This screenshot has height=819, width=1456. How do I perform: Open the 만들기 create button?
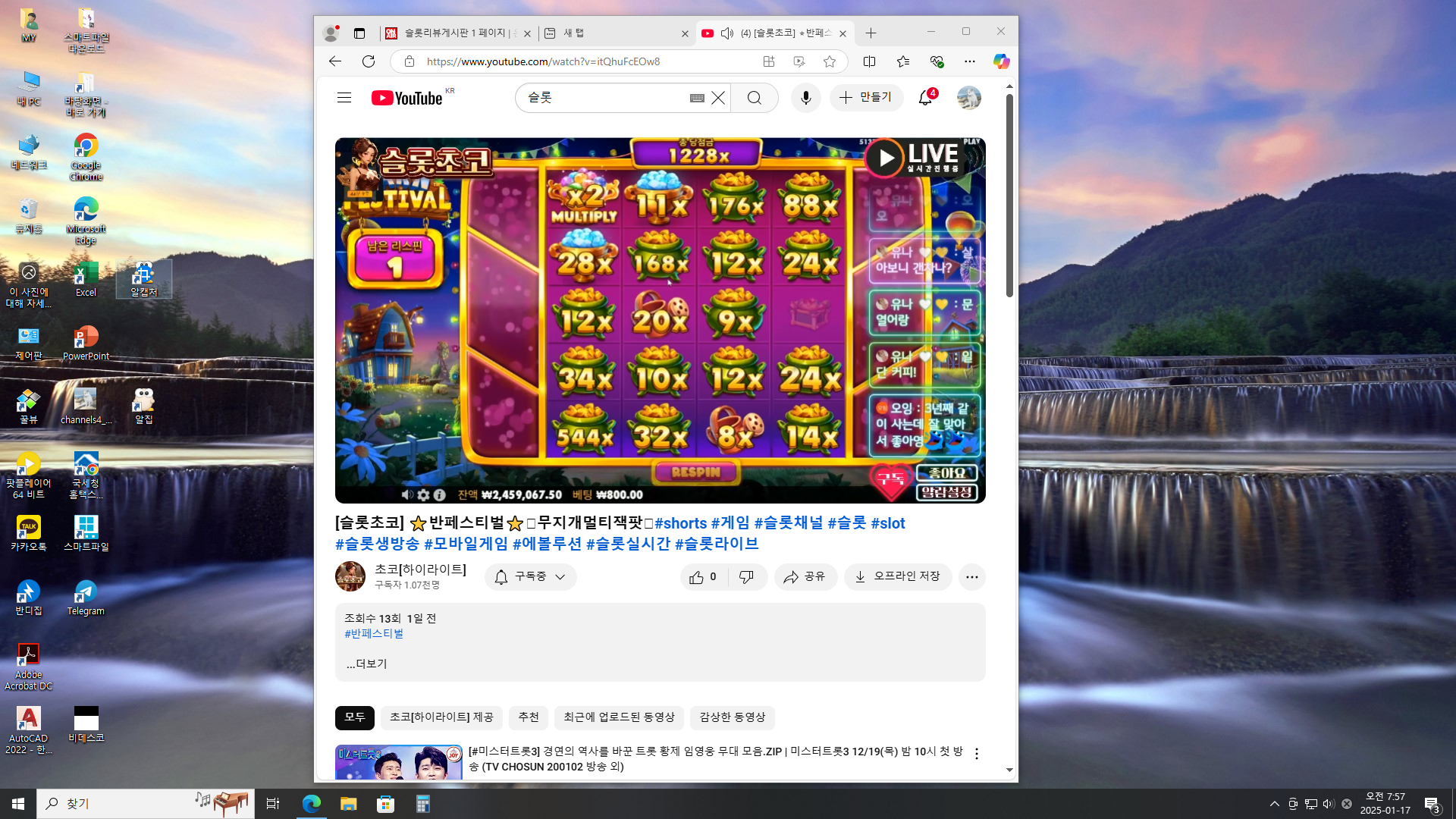[866, 98]
